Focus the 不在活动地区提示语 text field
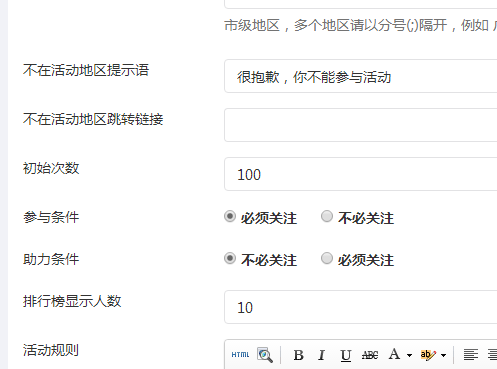The image size is (497, 369). pos(361,76)
